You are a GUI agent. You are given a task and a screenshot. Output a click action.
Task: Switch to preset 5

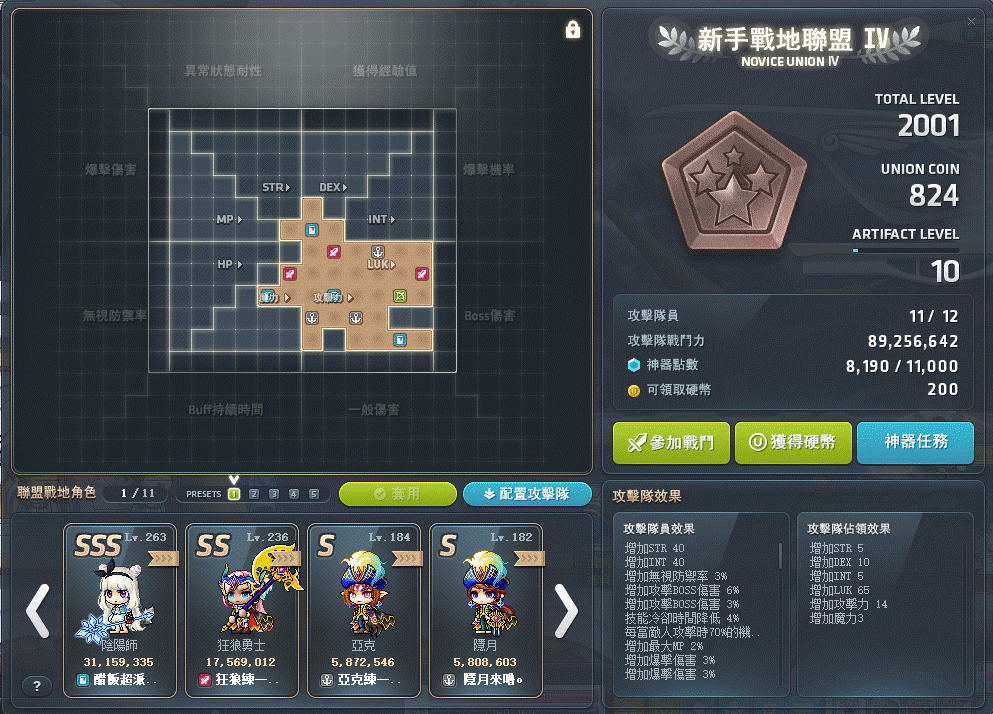tap(313, 494)
